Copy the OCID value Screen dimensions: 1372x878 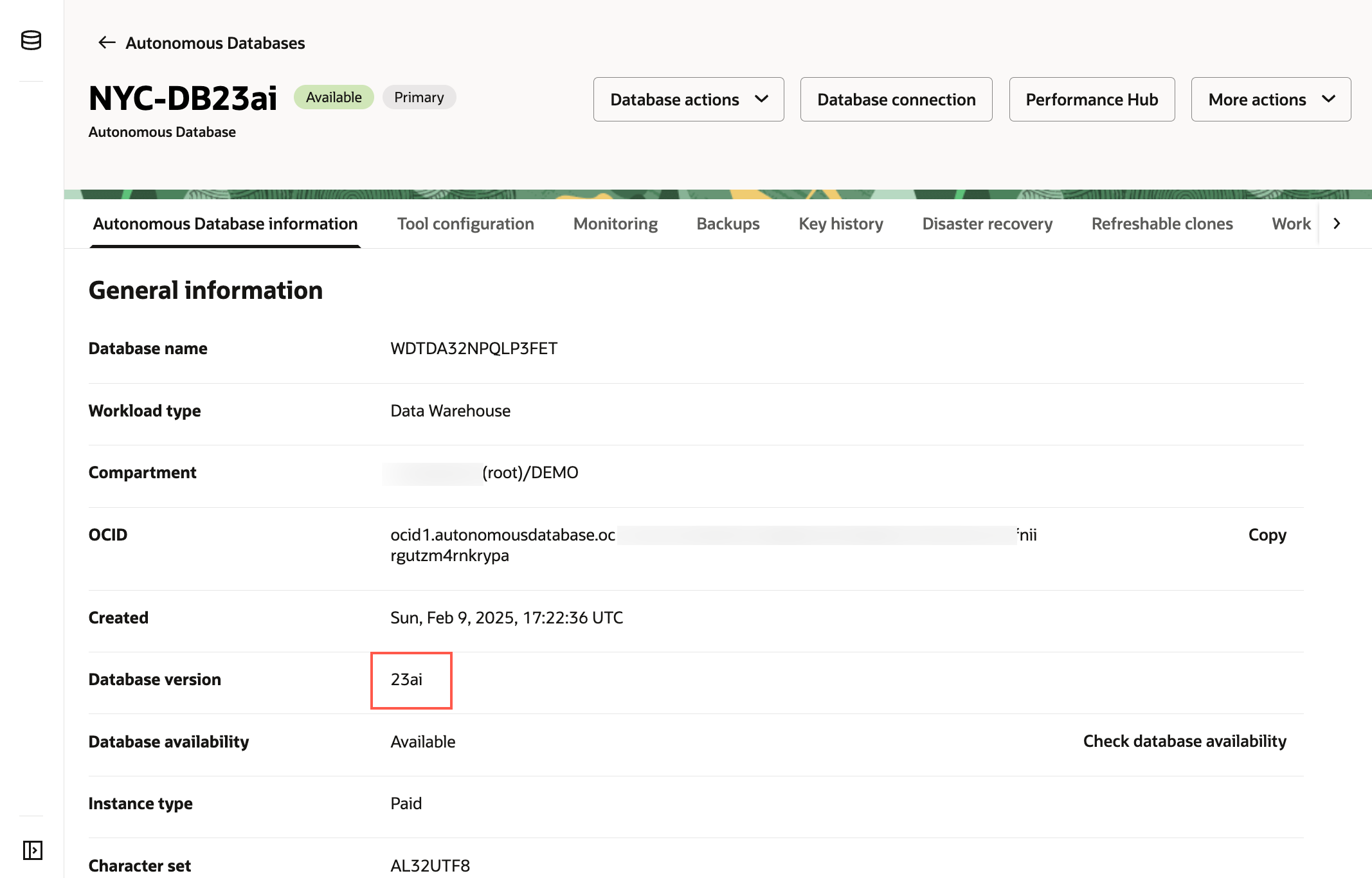coord(1267,535)
